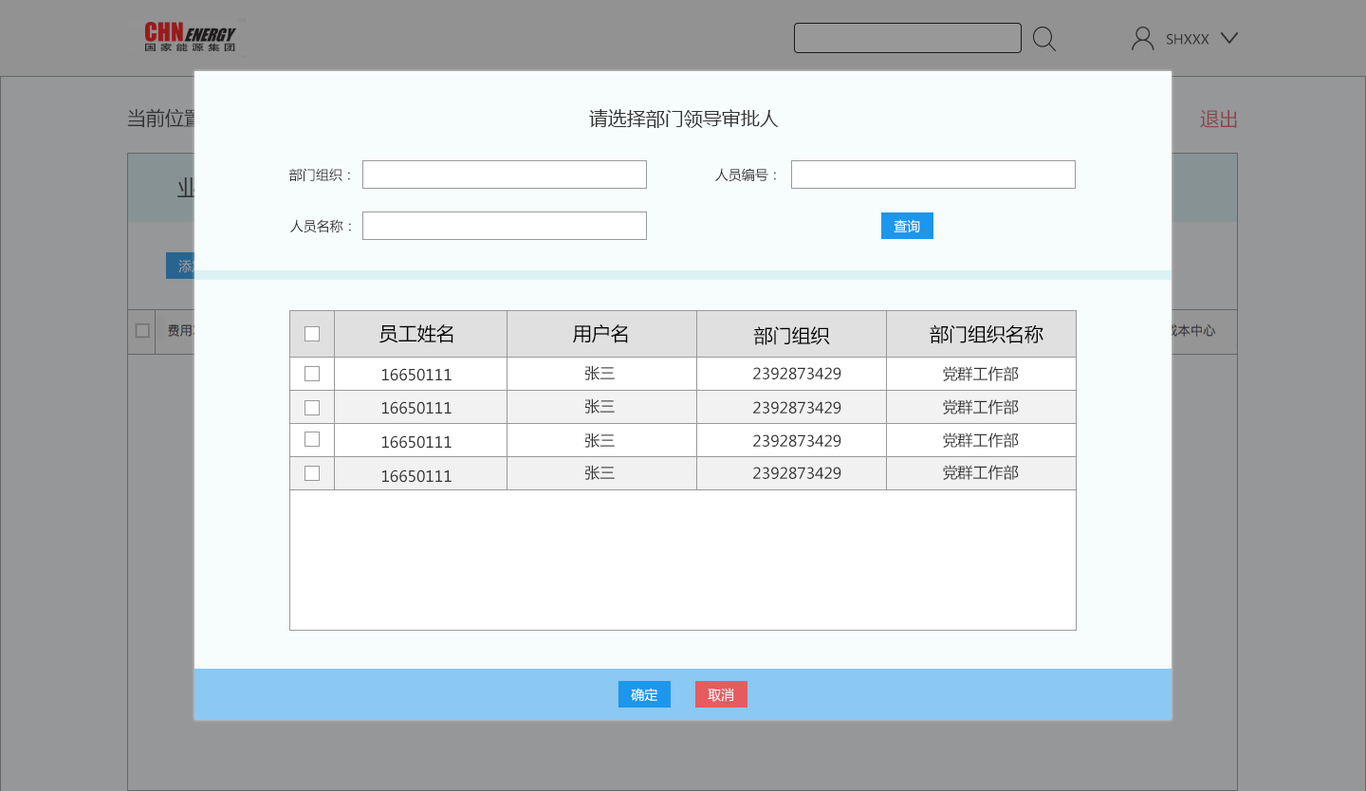The width and height of the screenshot is (1366, 791).
Task: Click the 确定 button
Action: [x=644, y=694]
